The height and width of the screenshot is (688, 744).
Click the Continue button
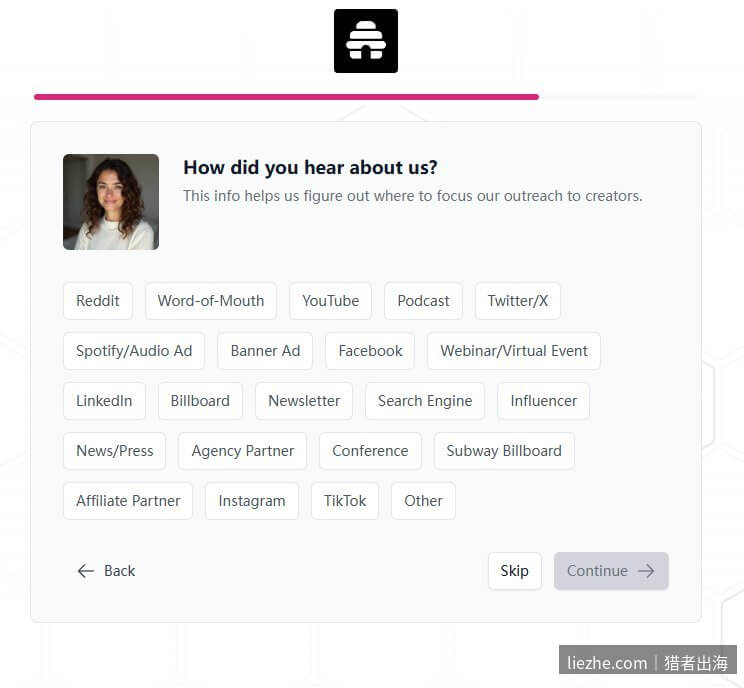pos(611,571)
